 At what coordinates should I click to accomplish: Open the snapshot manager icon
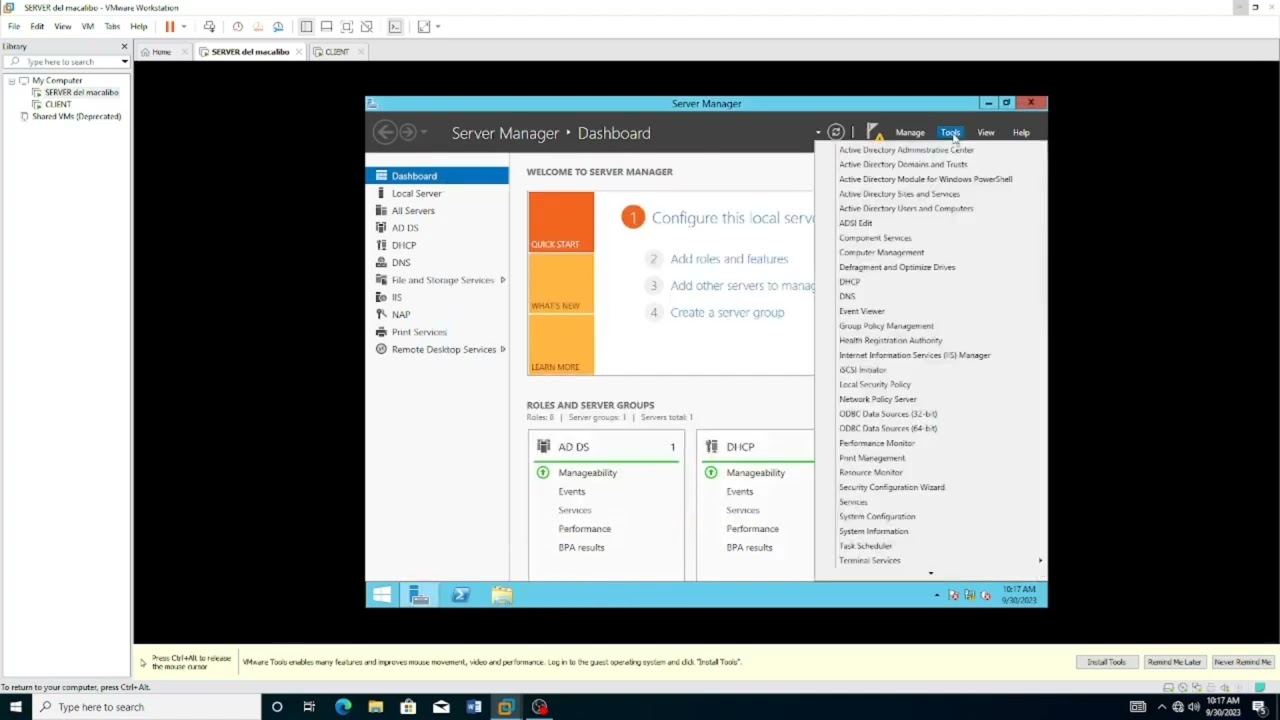pyautogui.click(x=278, y=26)
